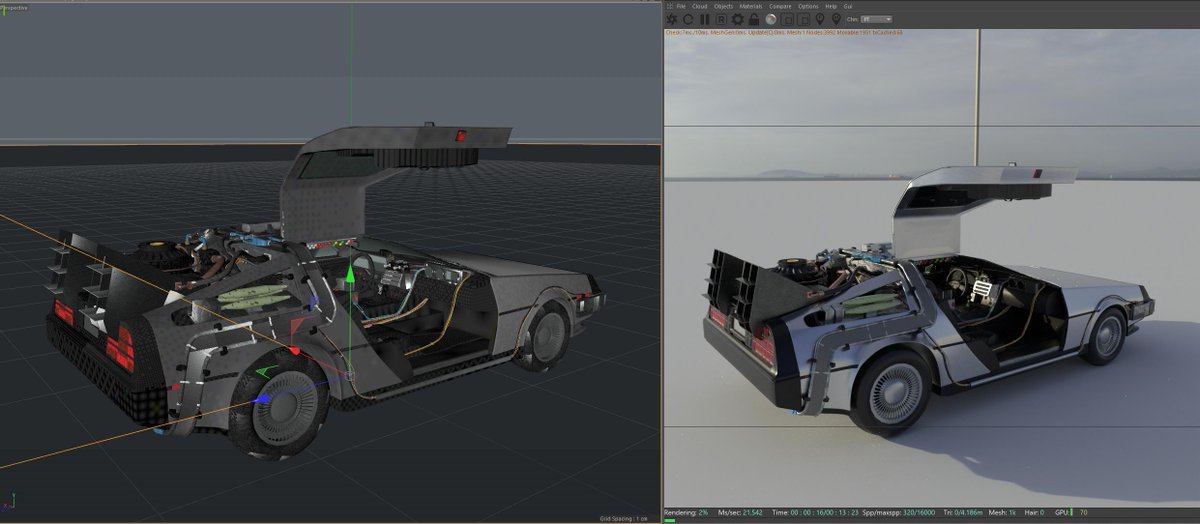Viewport: 1200px width, 524px height.
Task: Restart the render with the circular arrow icon
Action: pos(688,19)
